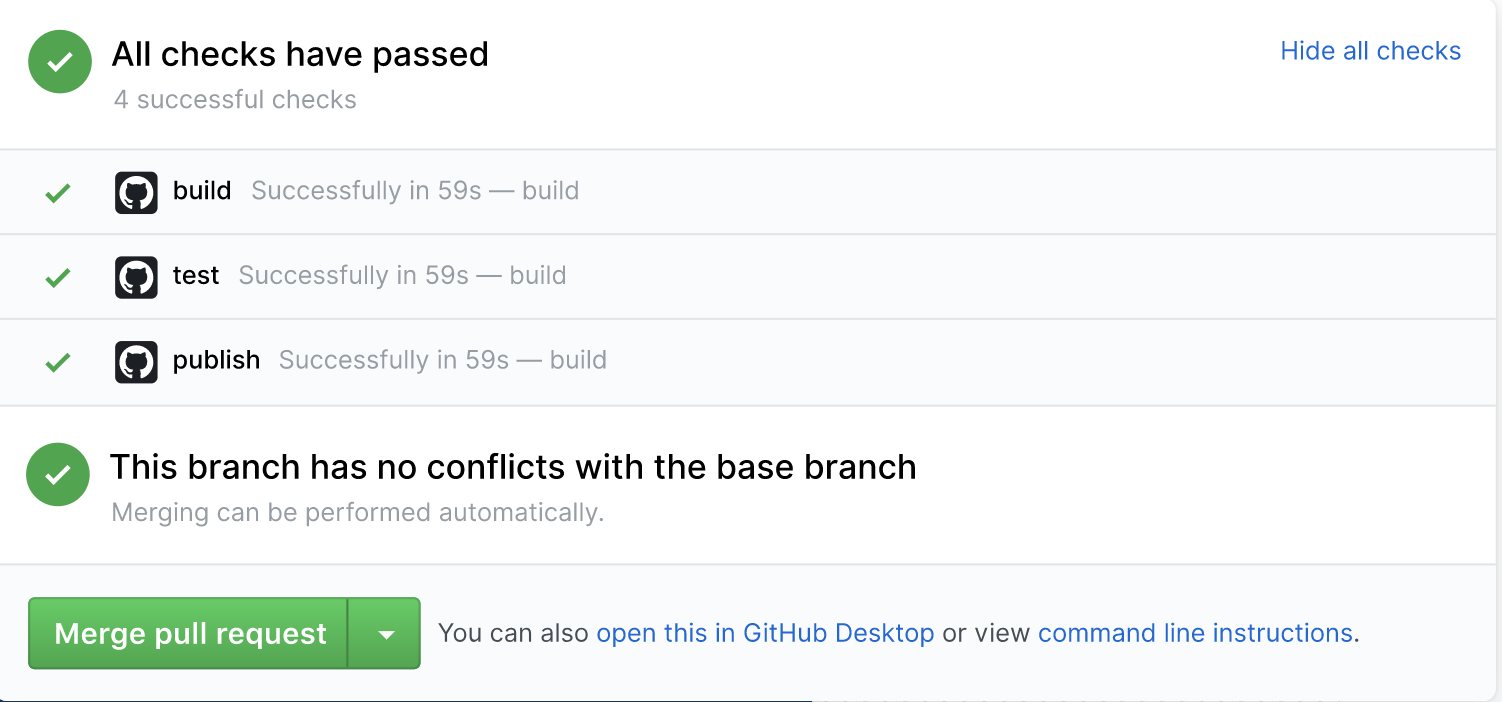Click the green no-conflicts circle icon
1502x702 pixels.
[58, 474]
